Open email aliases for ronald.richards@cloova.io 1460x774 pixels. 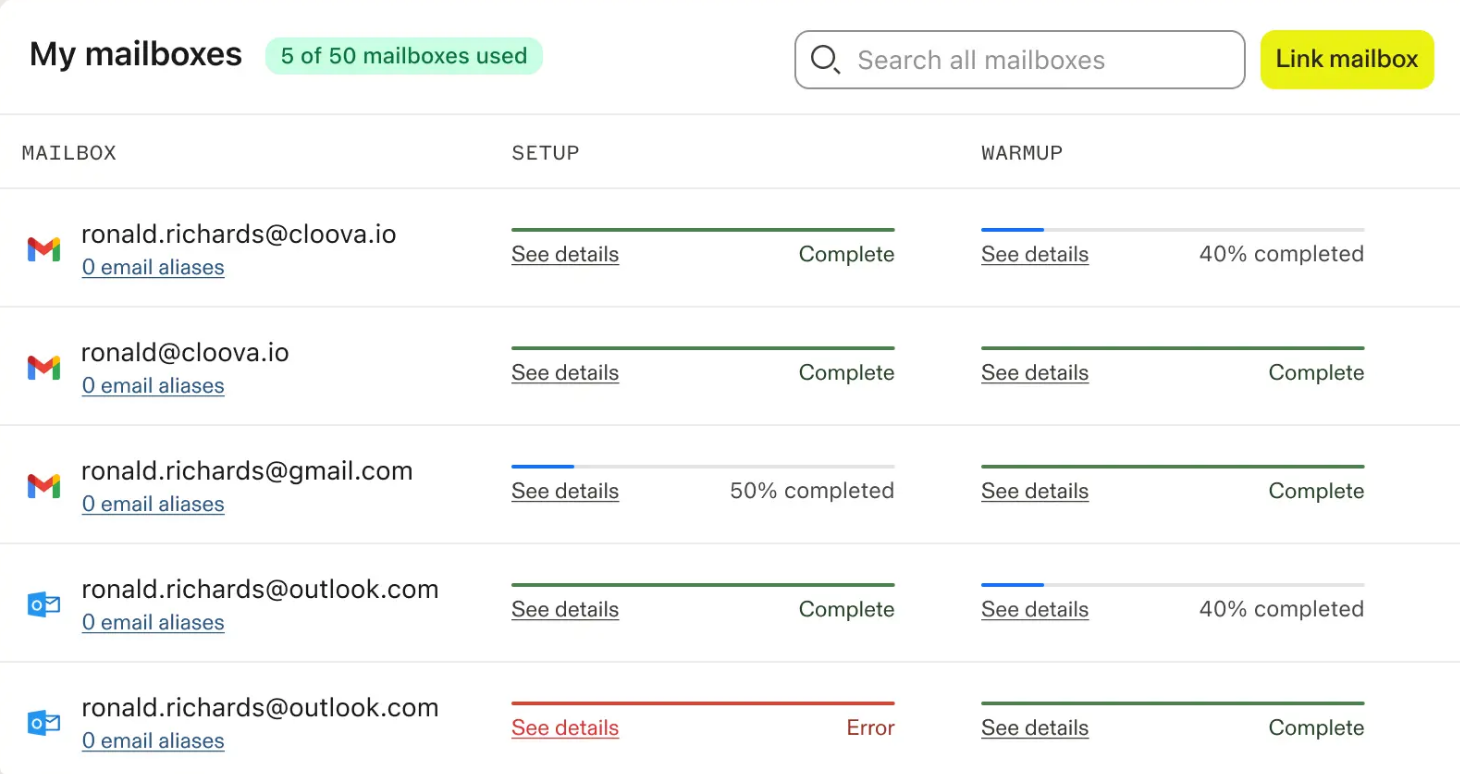(153, 267)
